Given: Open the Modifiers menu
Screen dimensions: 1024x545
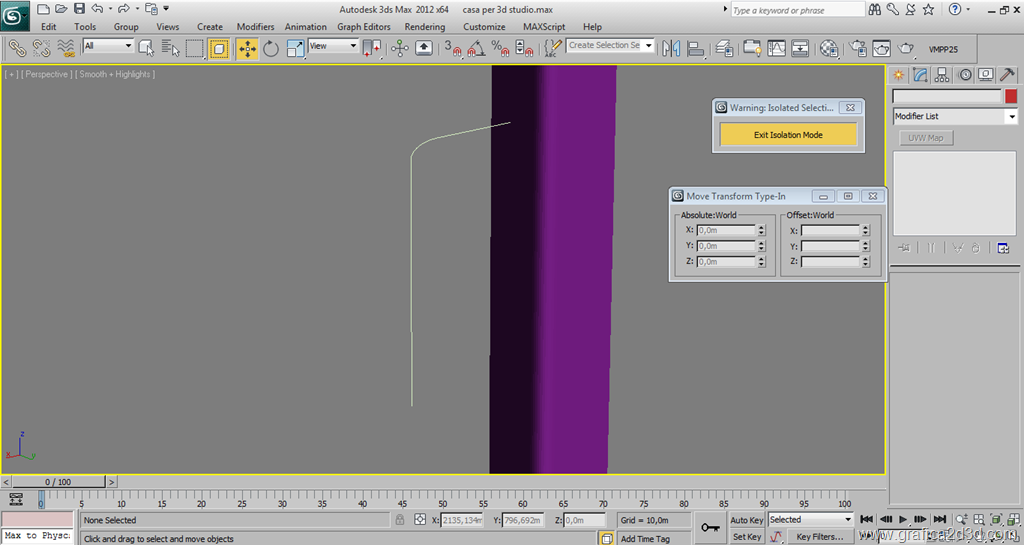Looking at the screenshot, I should pos(255,27).
